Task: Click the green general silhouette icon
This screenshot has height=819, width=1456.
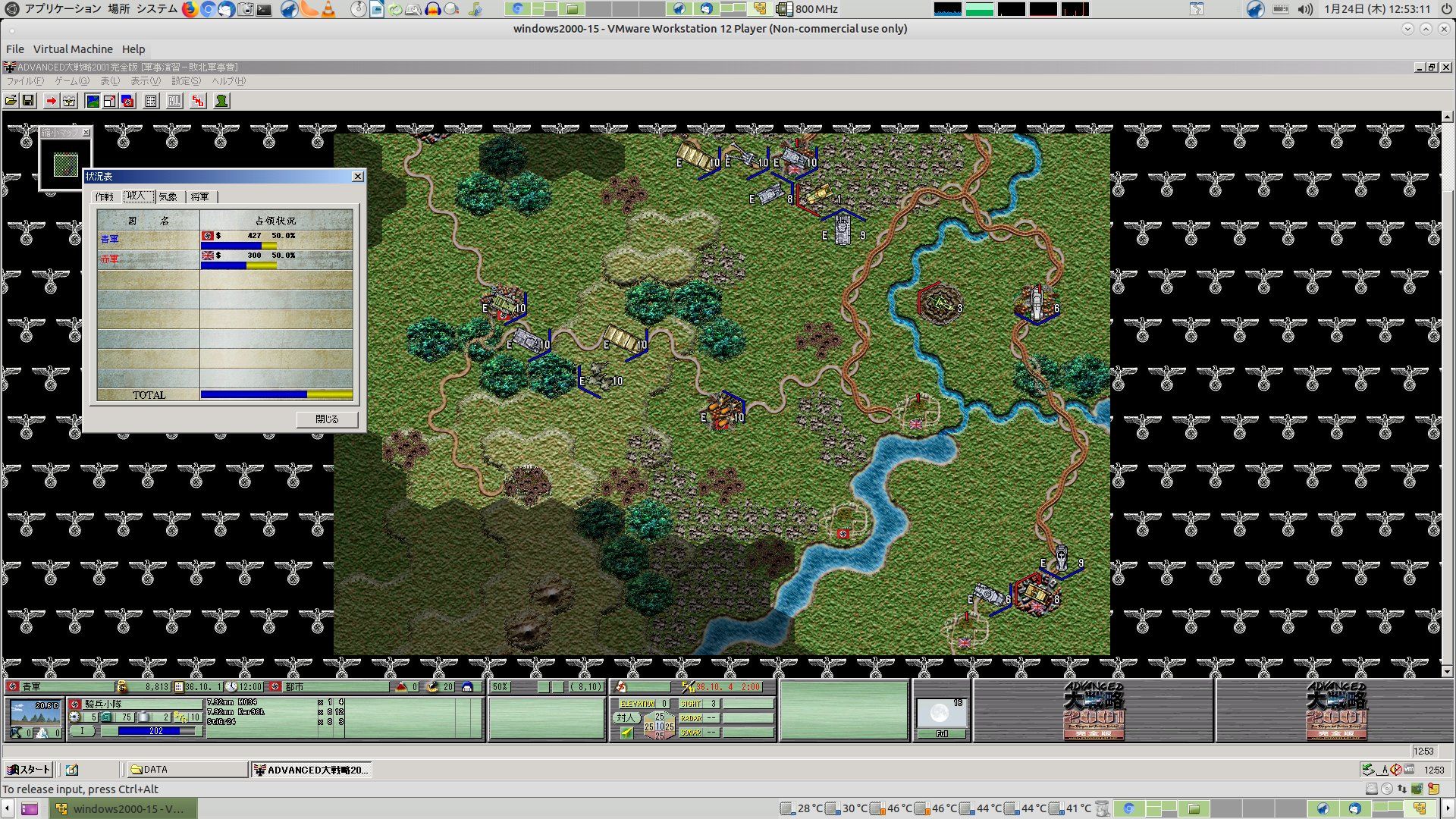Action: click(x=221, y=101)
